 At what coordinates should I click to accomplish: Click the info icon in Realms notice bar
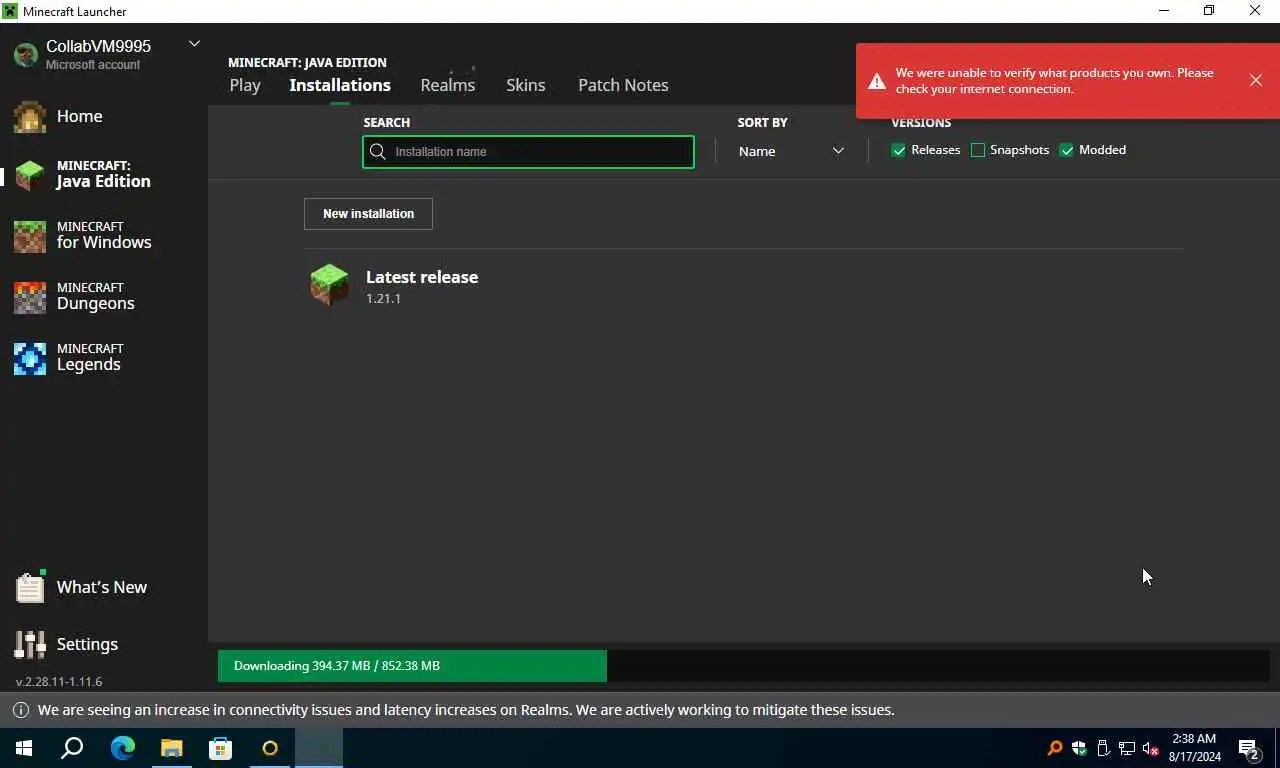click(20, 710)
